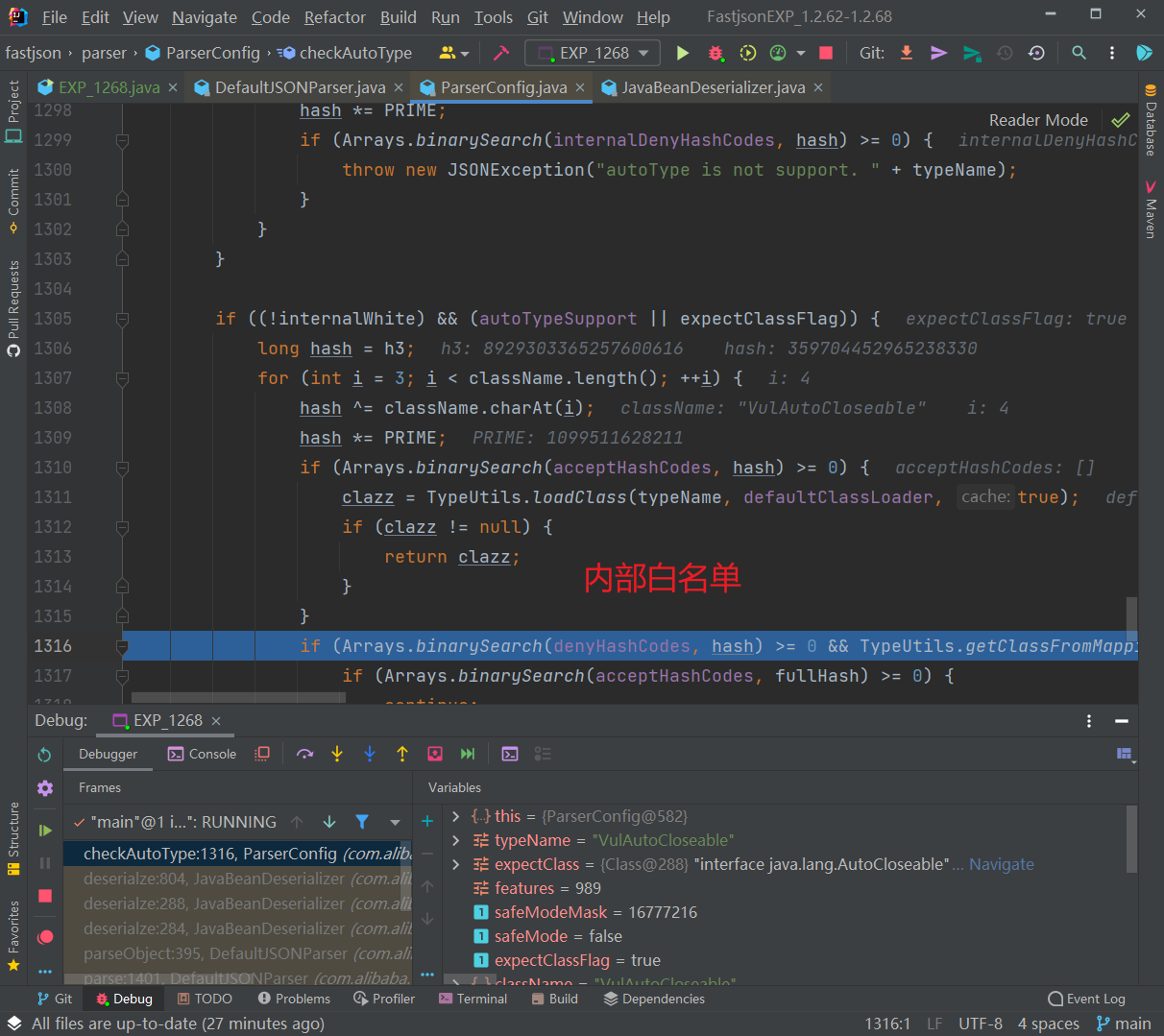Screen dimensions: 1164x1036
Task: Update project via Git download arrow icon
Action: [907, 53]
